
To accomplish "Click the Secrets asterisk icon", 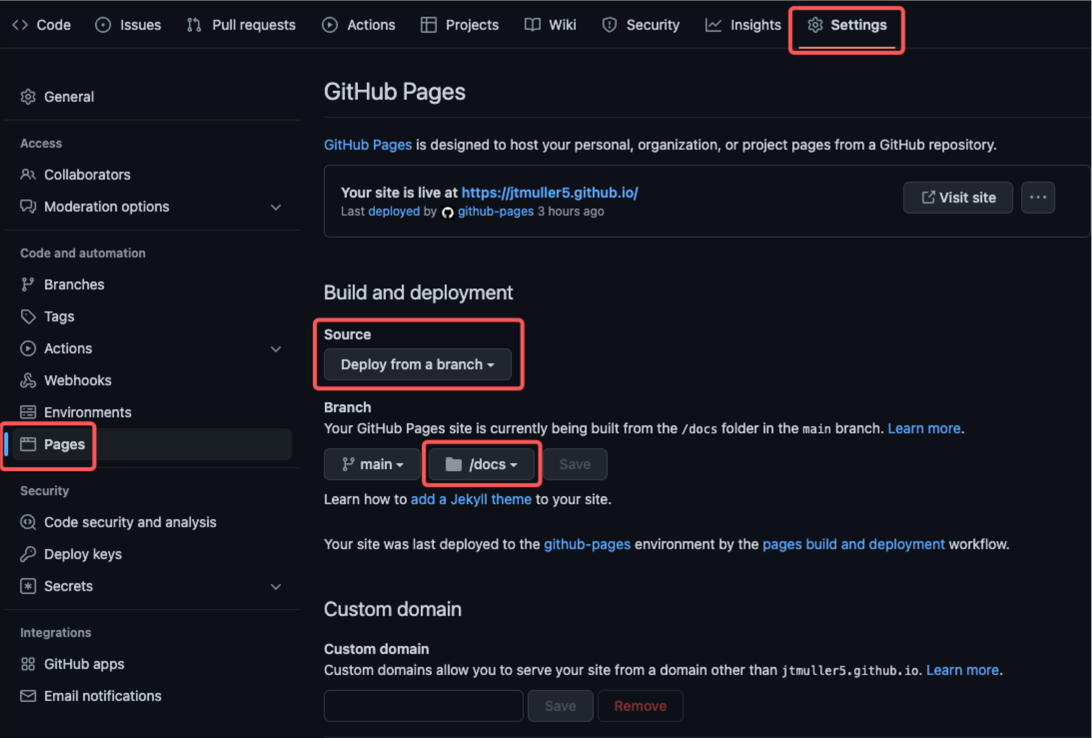I will tap(28, 587).
